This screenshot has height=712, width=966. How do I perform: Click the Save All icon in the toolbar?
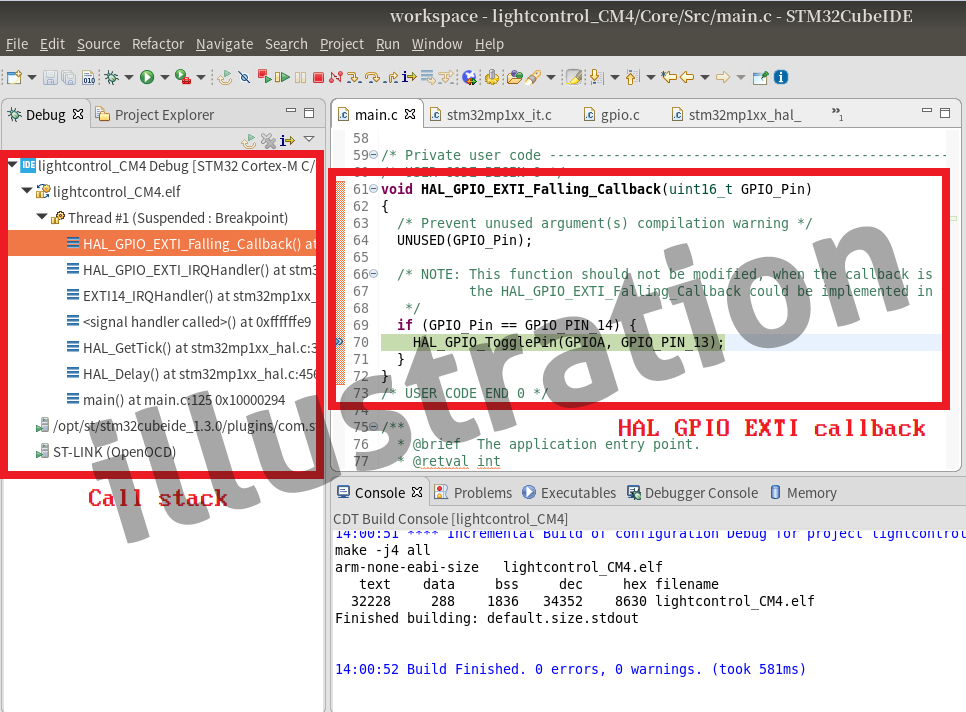68,77
